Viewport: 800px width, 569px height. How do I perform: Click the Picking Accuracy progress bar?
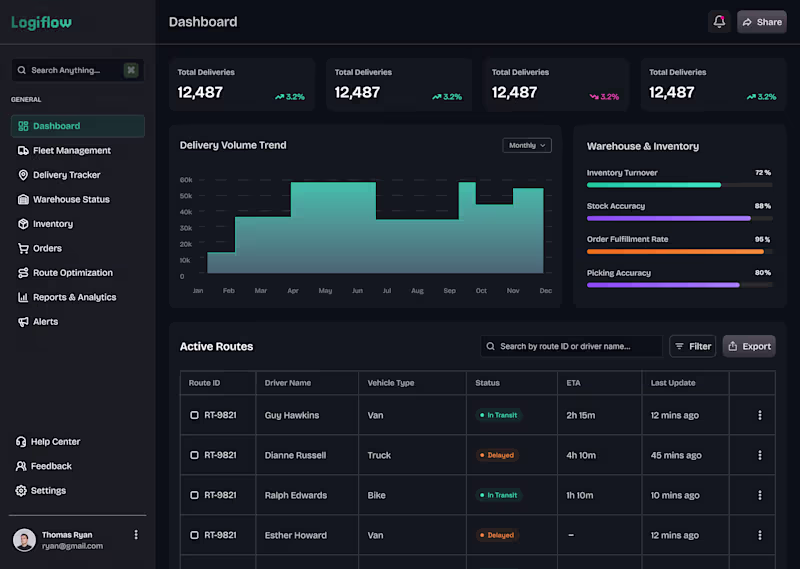point(679,285)
